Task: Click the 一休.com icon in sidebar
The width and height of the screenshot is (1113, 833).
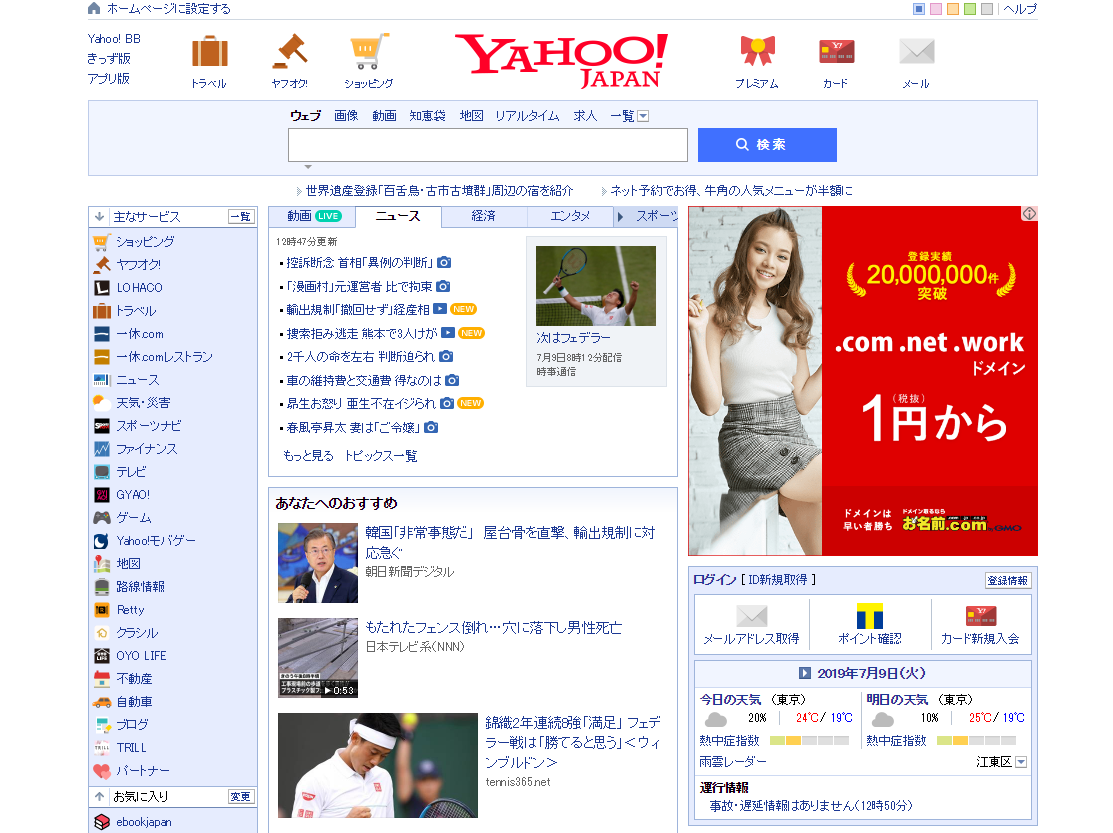Action: click(102, 333)
